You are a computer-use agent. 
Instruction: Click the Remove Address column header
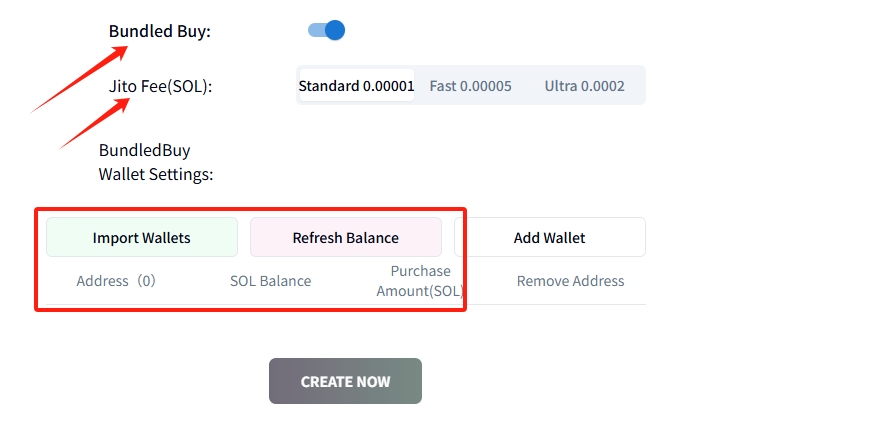570,281
